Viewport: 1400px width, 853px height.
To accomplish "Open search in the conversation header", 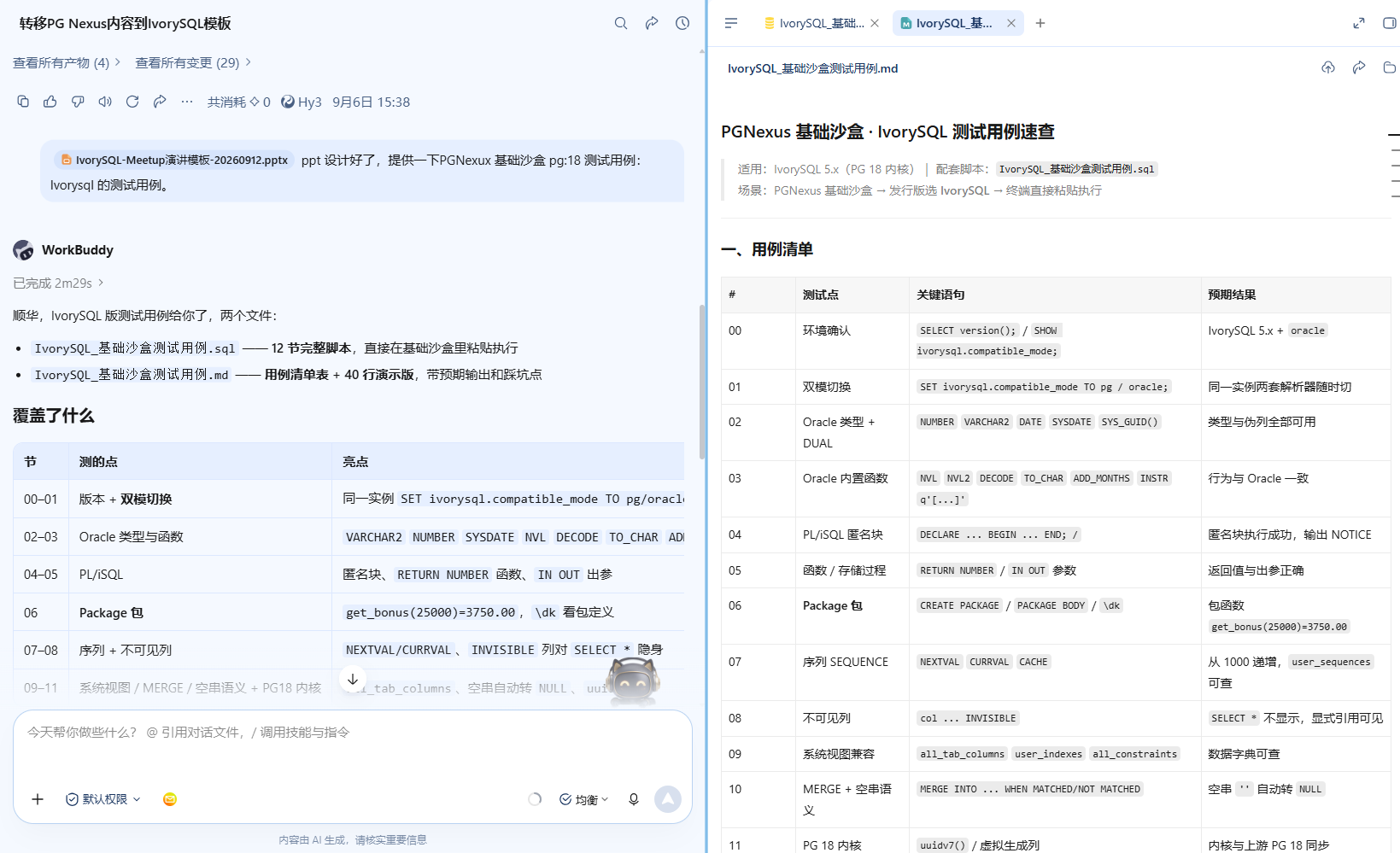I will pos(621,23).
